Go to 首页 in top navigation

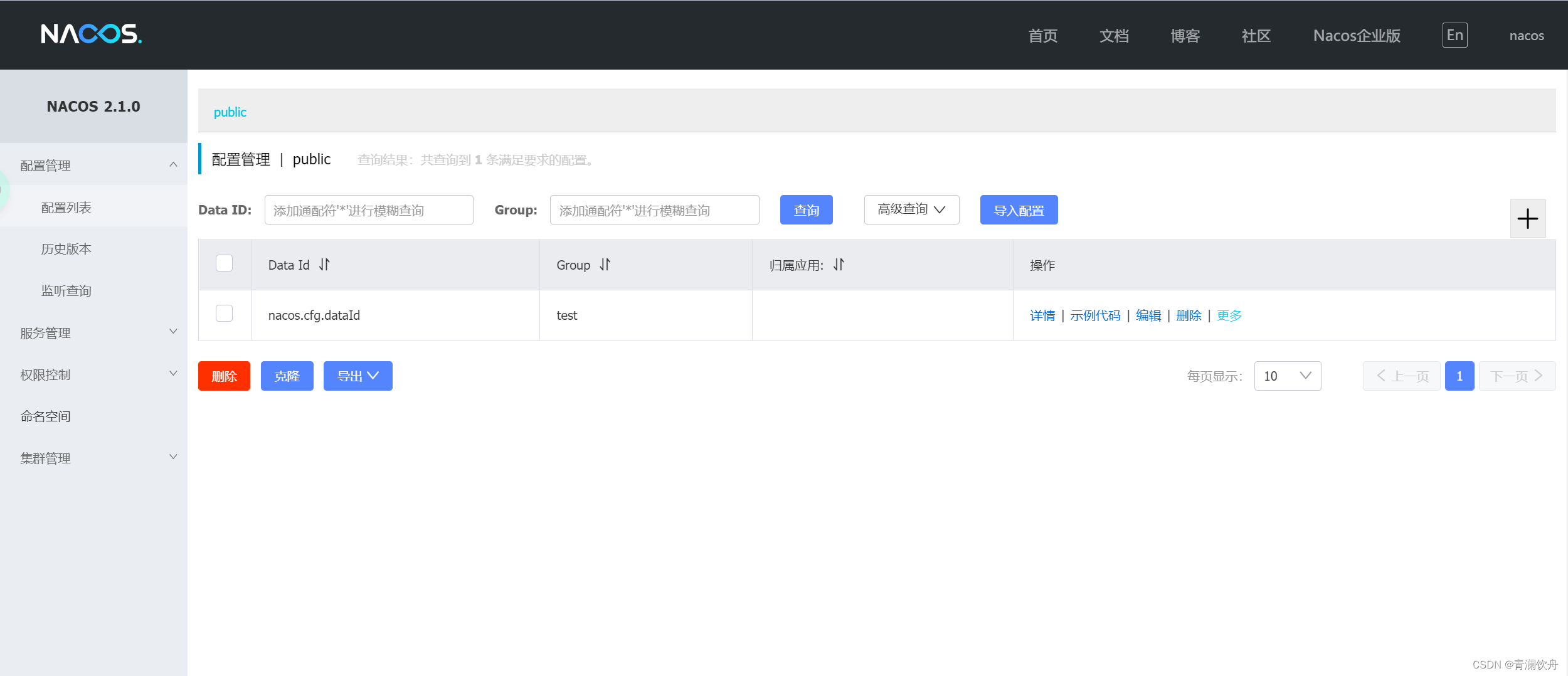pos(1042,36)
